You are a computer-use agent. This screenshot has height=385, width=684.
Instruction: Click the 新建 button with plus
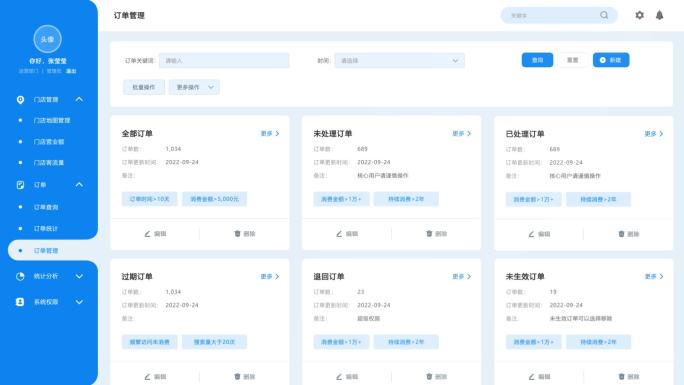click(x=611, y=60)
